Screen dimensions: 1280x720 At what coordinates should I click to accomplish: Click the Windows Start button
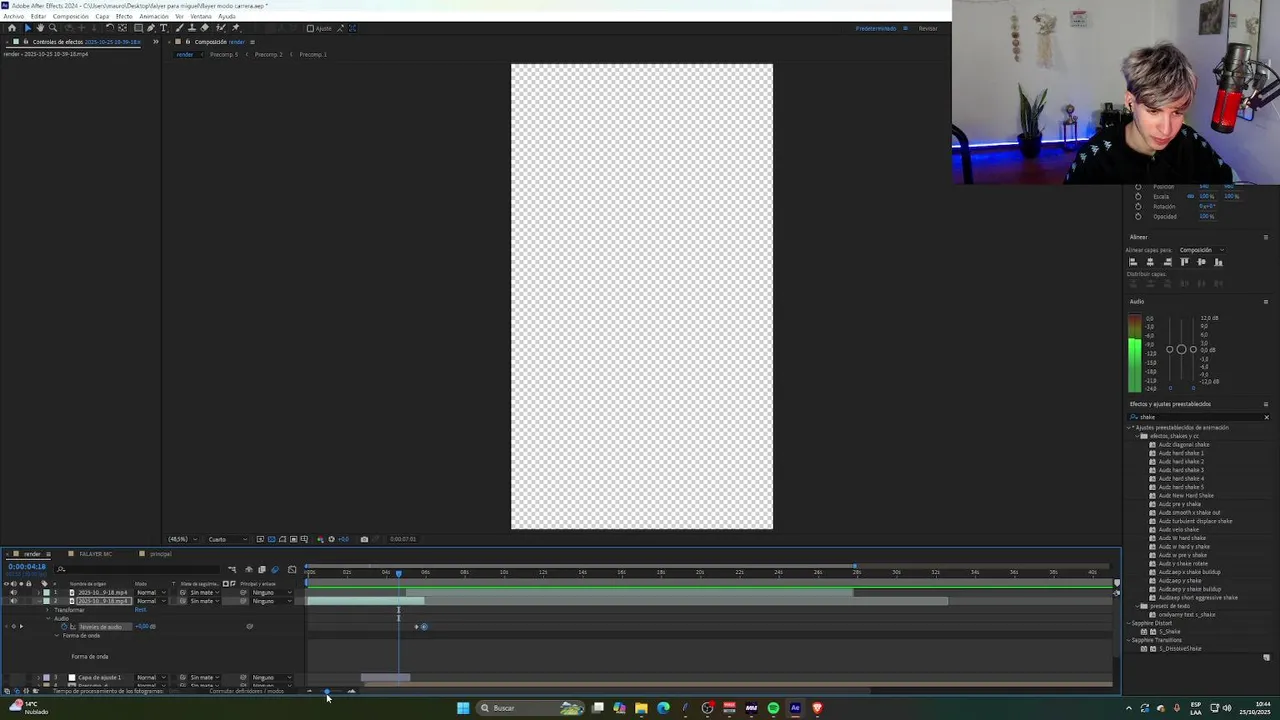click(x=463, y=708)
